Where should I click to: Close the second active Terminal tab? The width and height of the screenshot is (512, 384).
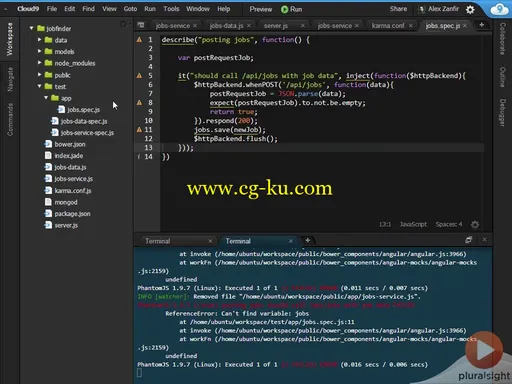291,241
